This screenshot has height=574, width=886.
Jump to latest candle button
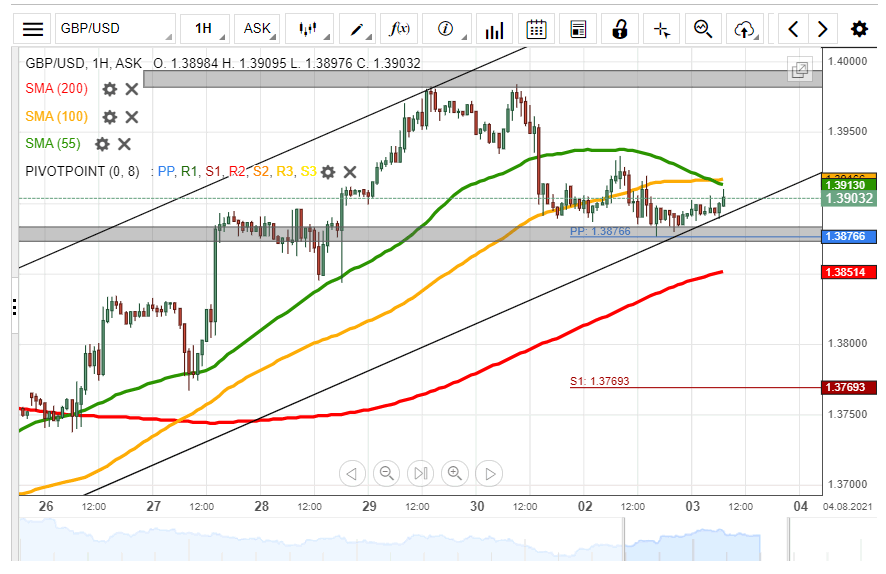click(x=420, y=473)
